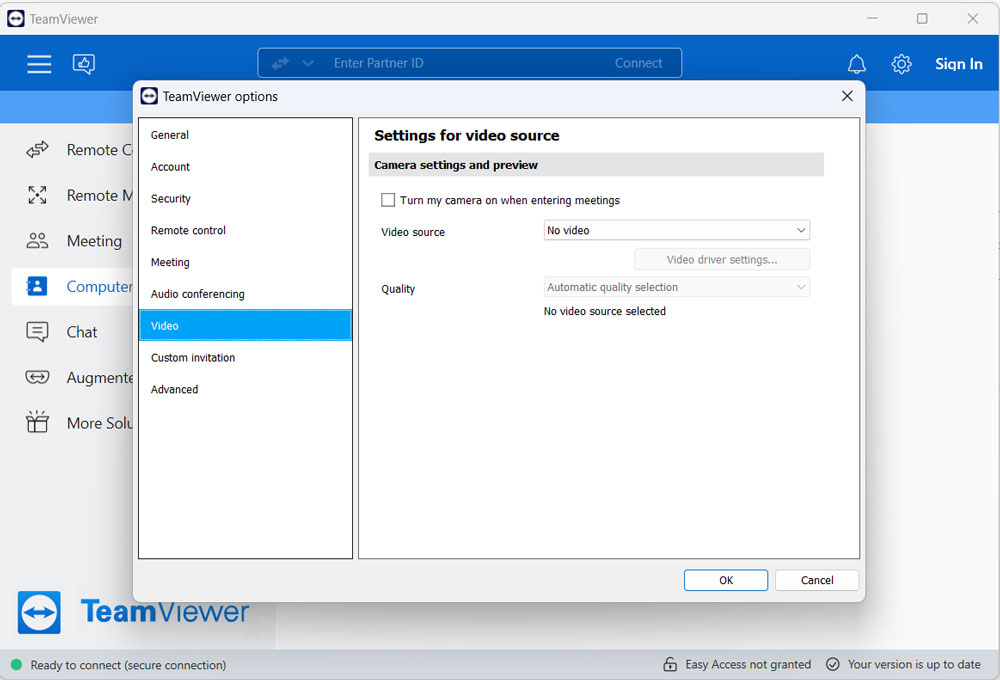Click the Easy Access unlocked padlock icon
This screenshot has width=1000, height=680.
(x=670, y=664)
